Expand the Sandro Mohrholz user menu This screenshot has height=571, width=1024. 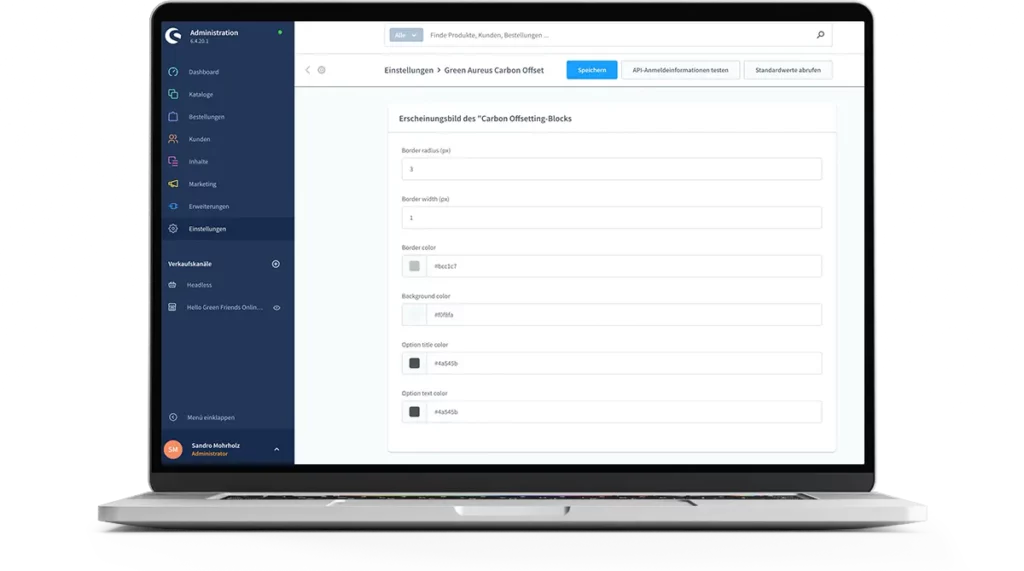276,449
